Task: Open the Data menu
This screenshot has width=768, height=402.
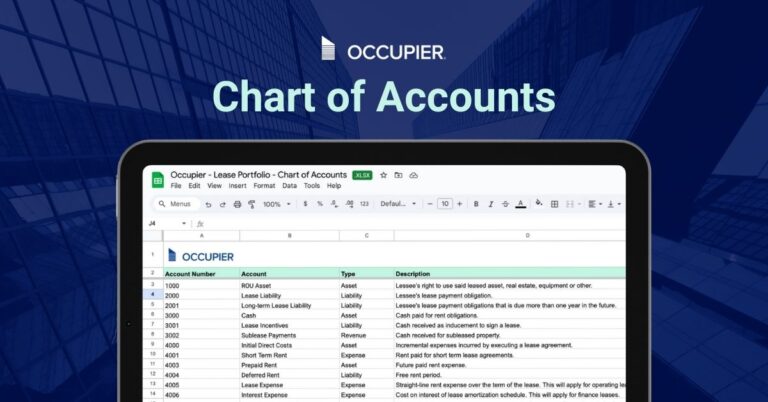Action: click(x=289, y=186)
